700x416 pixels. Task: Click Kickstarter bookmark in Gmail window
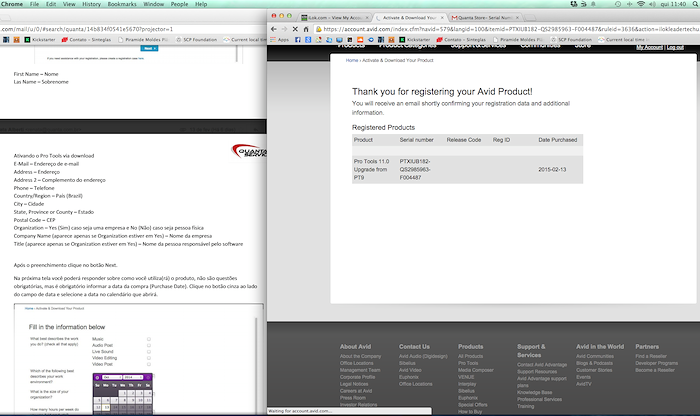[x=40, y=40]
